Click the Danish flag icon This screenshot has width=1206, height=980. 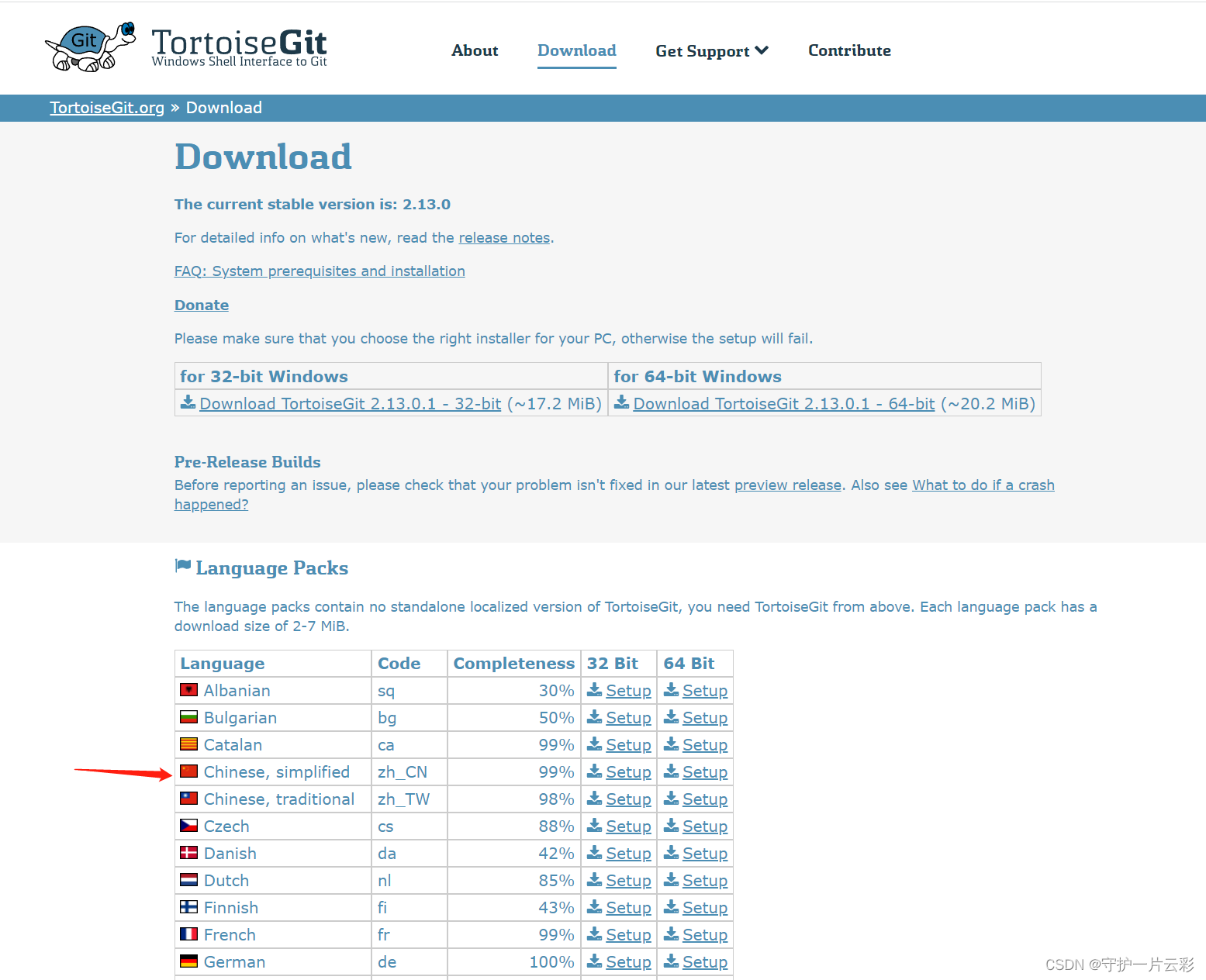pos(188,852)
